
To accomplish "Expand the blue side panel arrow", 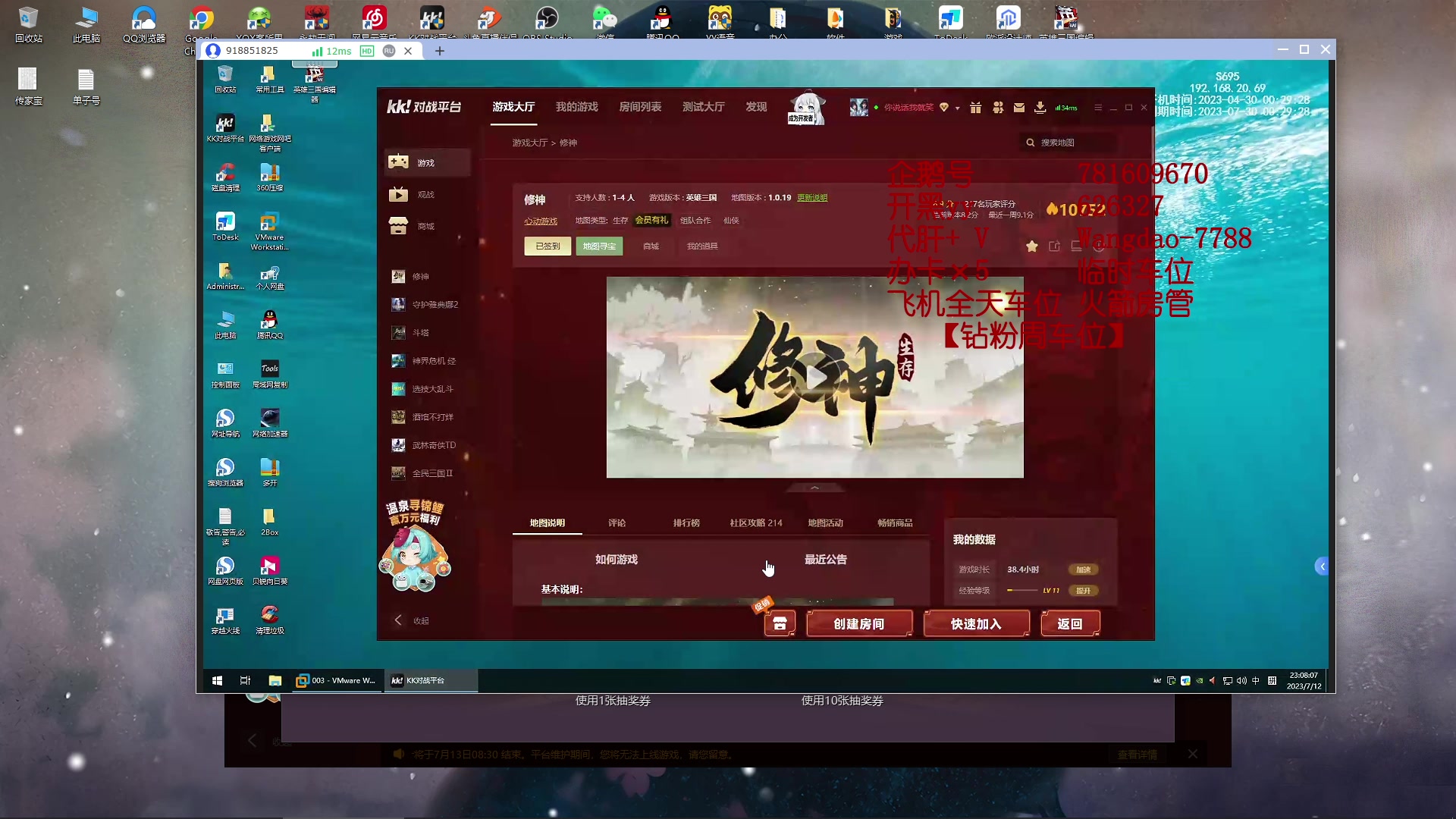I will pos(1322,566).
